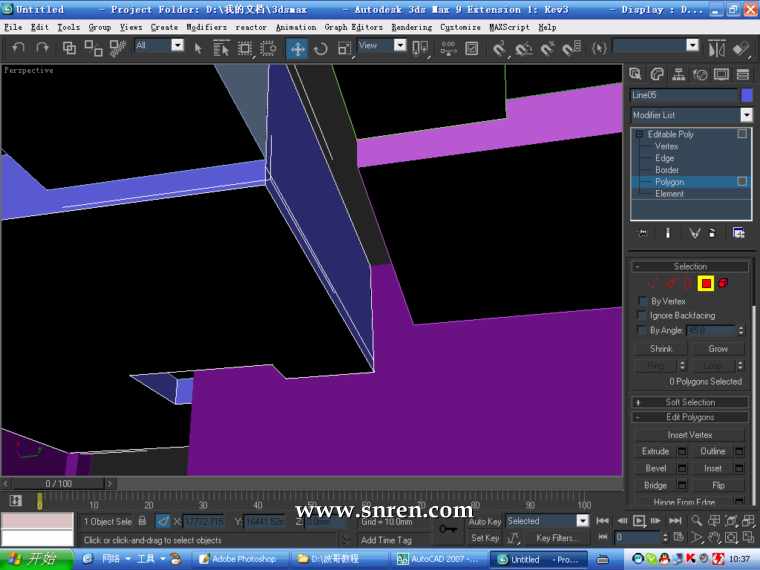
Task: Open the Rendering menu
Action: tap(412, 27)
